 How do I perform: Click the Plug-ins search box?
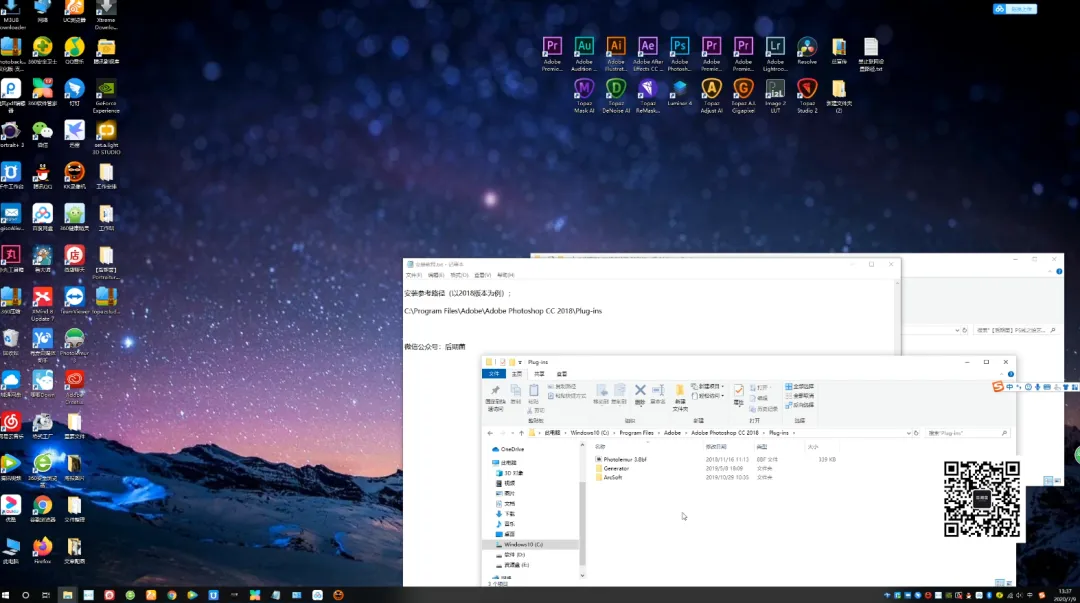point(966,433)
